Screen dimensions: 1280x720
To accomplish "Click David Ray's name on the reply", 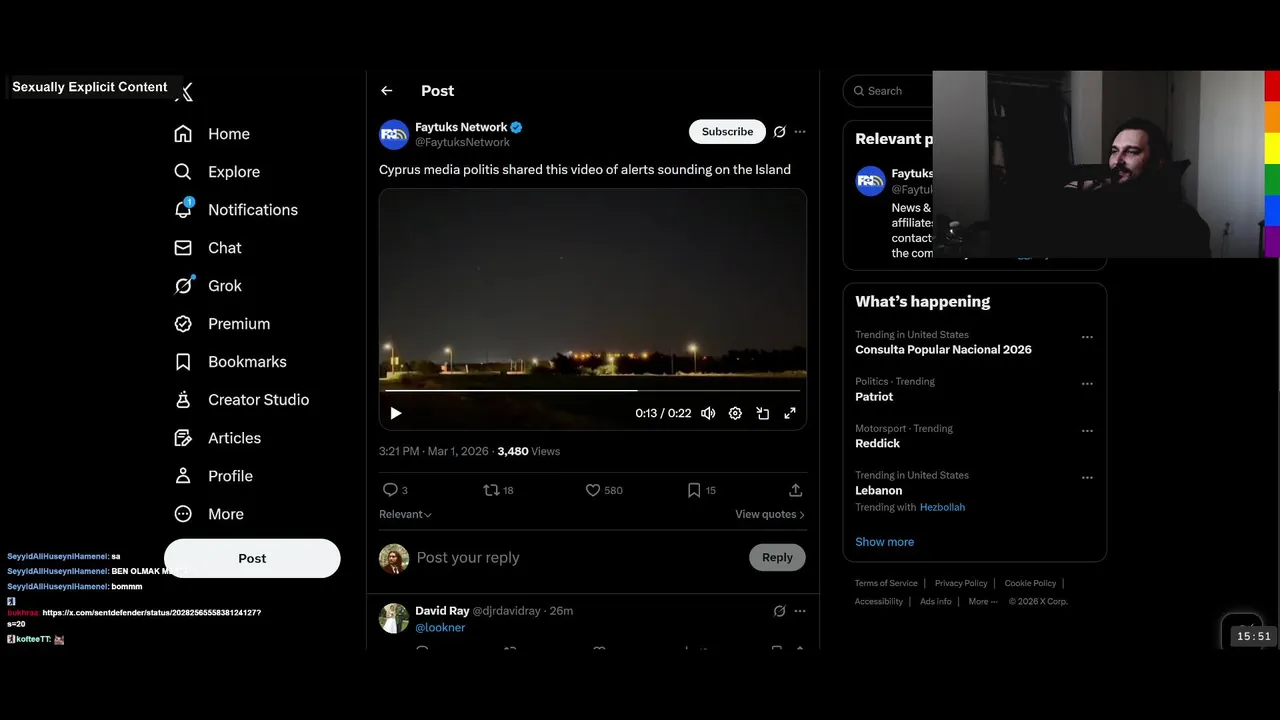I will tap(442, 611).
